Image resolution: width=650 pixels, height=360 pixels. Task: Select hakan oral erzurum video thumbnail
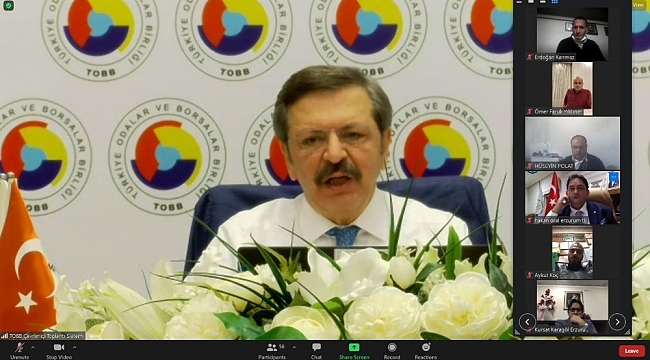pos(572,198)
